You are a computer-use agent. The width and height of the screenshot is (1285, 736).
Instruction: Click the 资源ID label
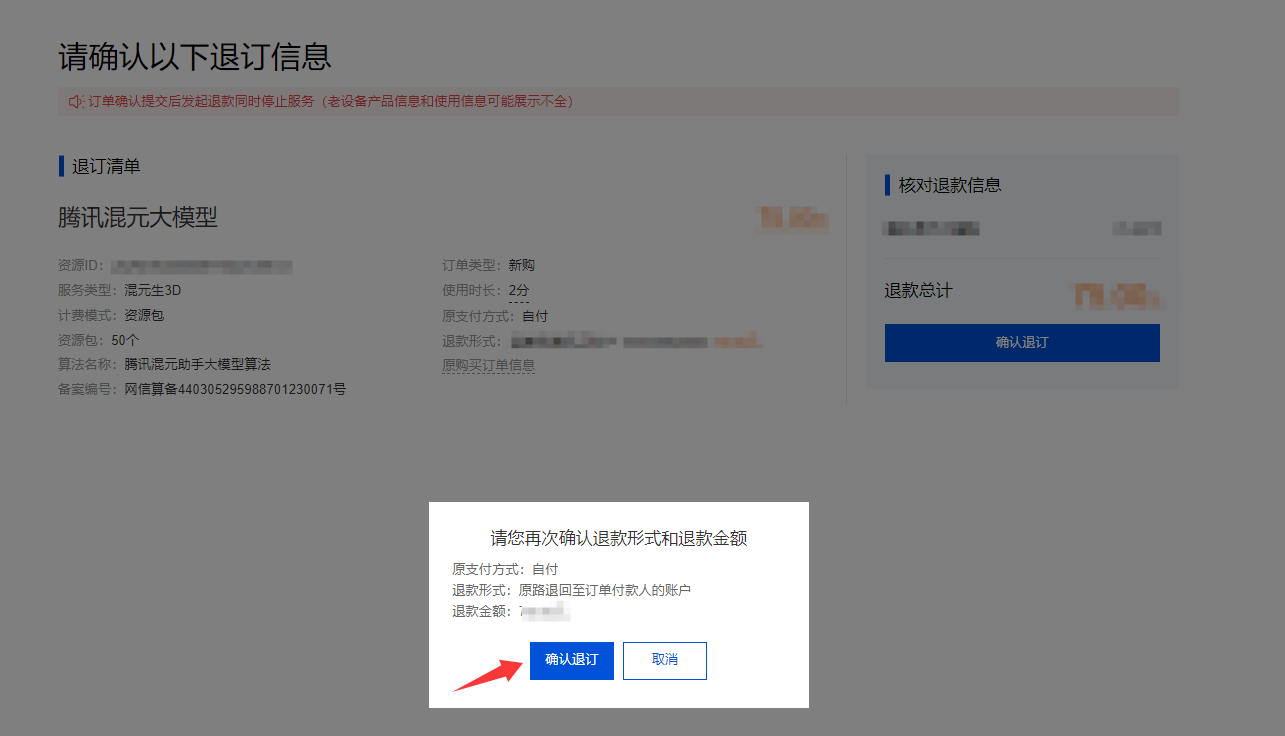81,266
